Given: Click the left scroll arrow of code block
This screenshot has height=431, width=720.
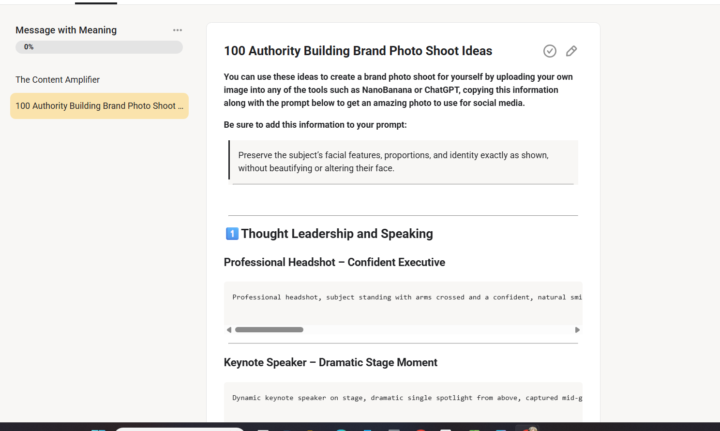Looking at the screenshot, I should pyautogui.click(x=228, y=329).
